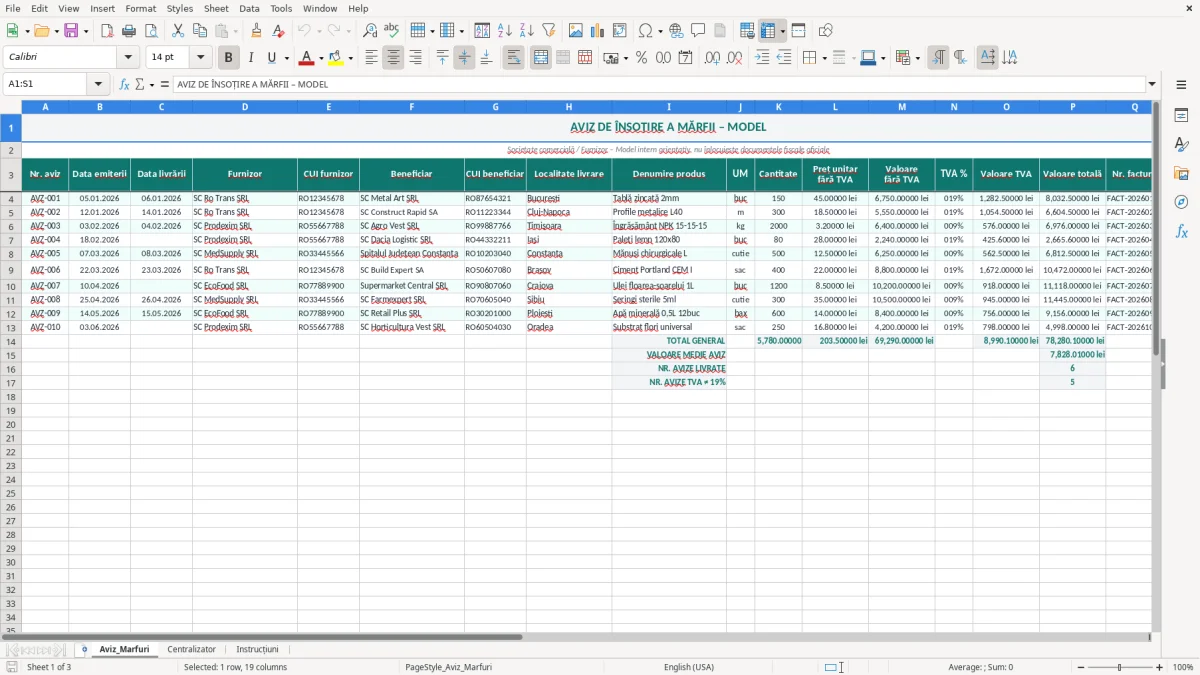Apply the yellow background color

tap(335, 58)
